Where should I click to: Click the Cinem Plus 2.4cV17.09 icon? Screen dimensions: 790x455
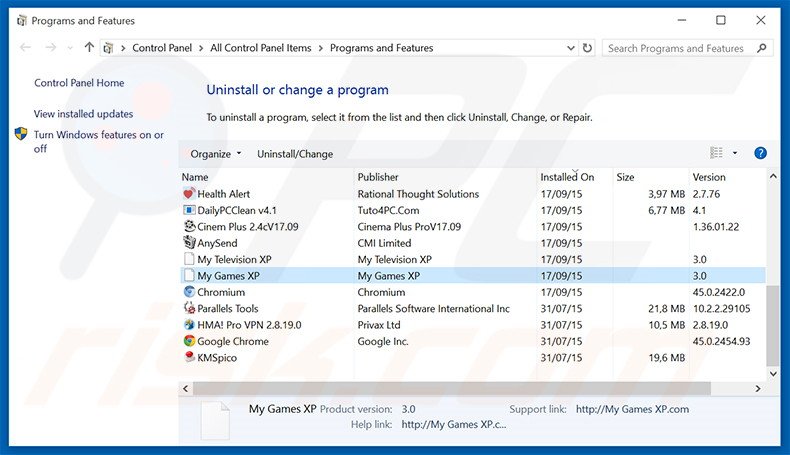pyautogui.click(x=189, y=226)
